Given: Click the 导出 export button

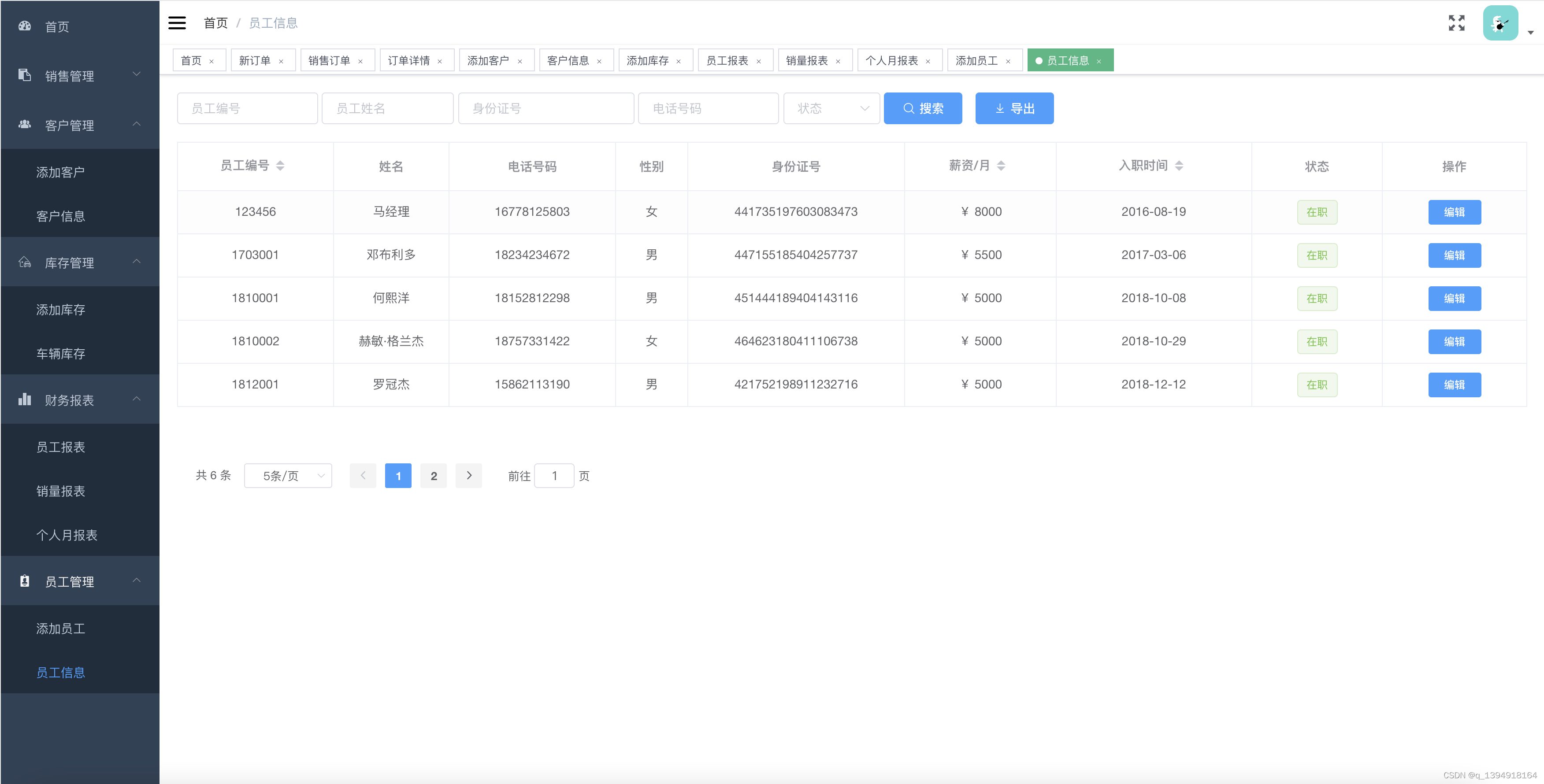Looking at the screenshot, I should point(1014,108).
